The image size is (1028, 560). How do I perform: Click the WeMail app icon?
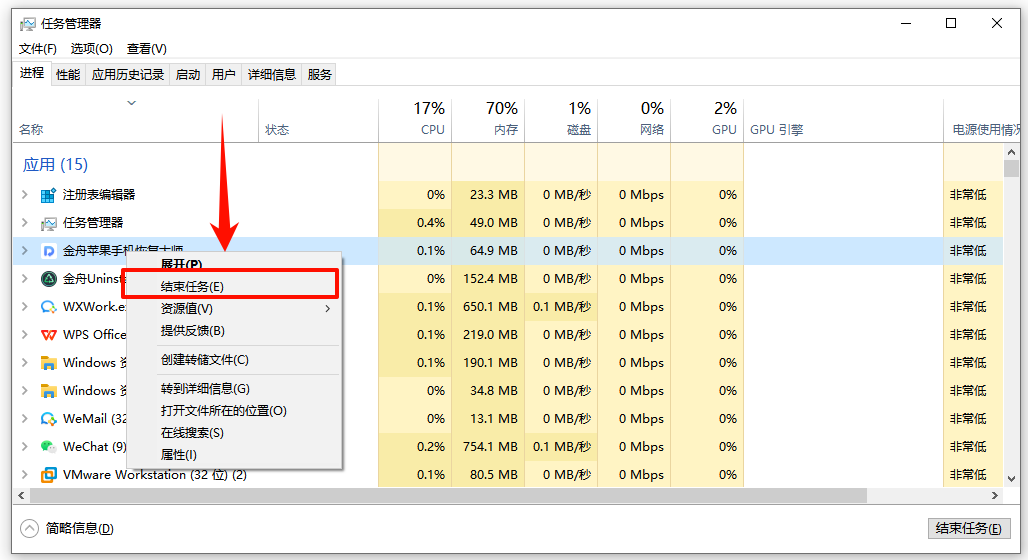pos(49,418)
